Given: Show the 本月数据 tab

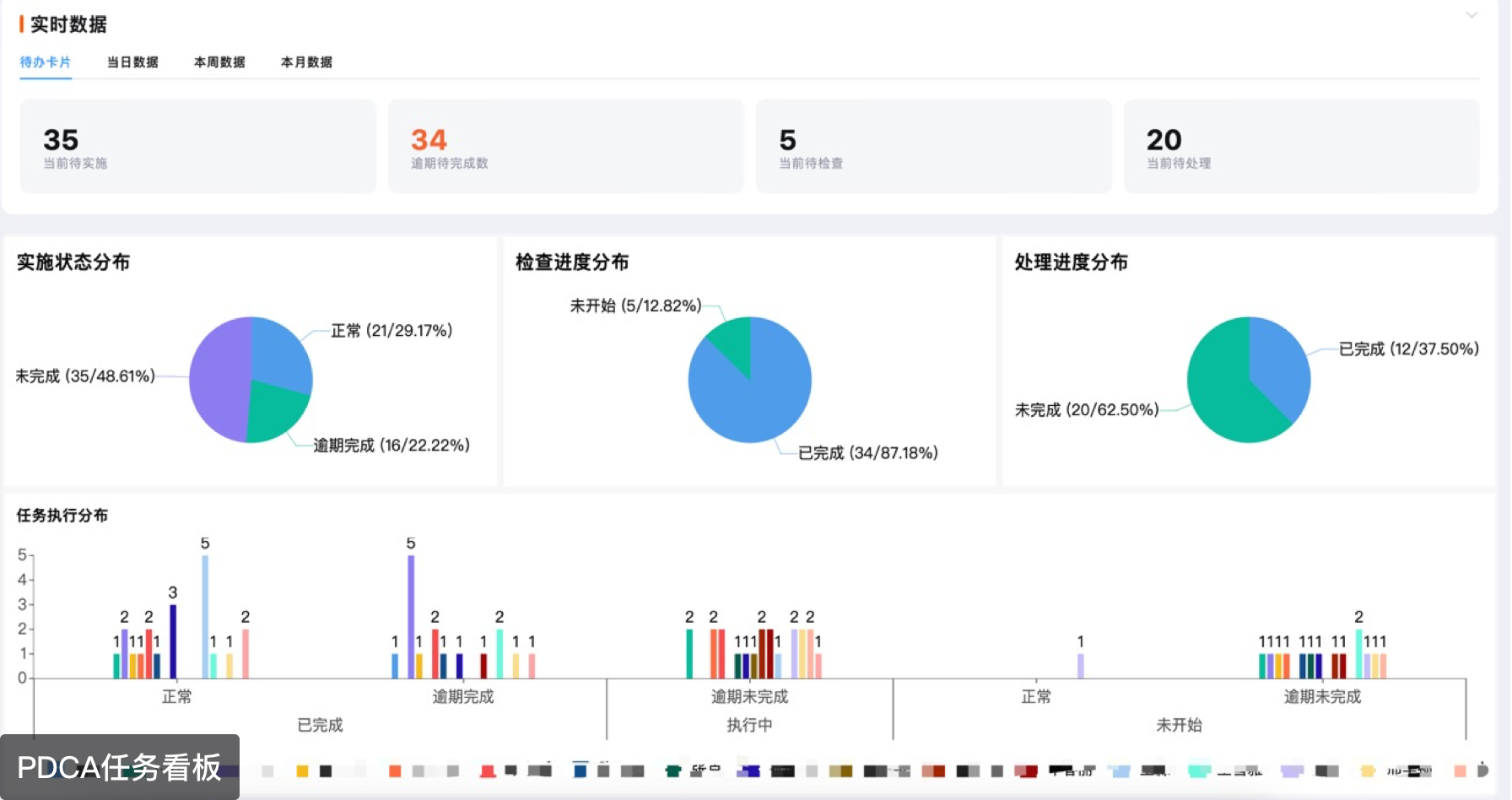Looking at the screenshot, I should [306, 62].
